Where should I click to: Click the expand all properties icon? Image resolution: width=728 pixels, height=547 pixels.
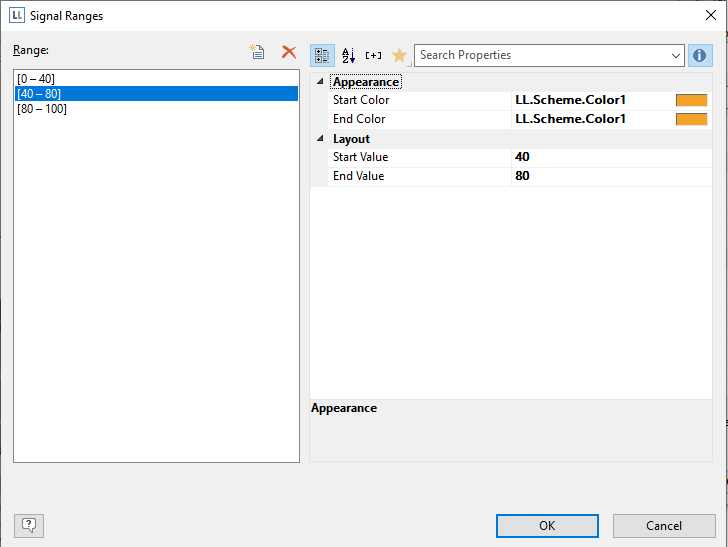[373, 56]
